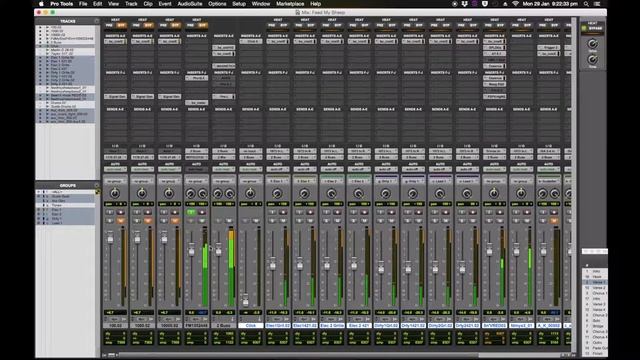Grab the volume fader on Click track
This screenshot has height=360, width=640.
pyautogui.click(x=245, y=301)
